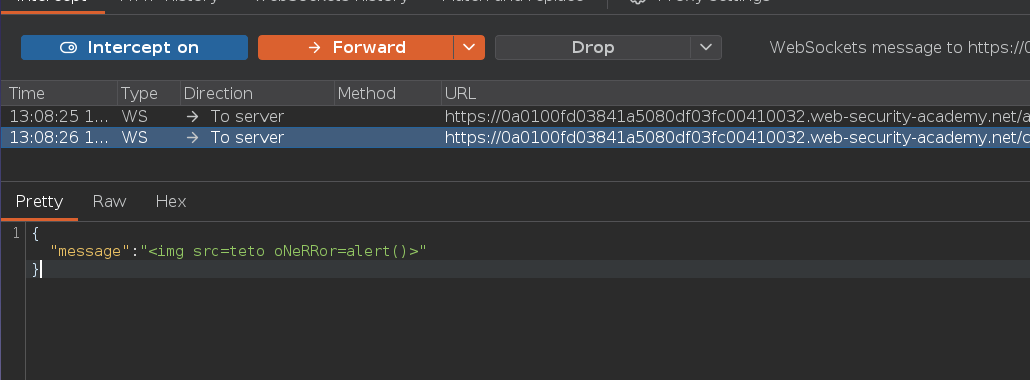Click the Drop button
Screen dimensions: 1030x380
[x=593, y=47]
